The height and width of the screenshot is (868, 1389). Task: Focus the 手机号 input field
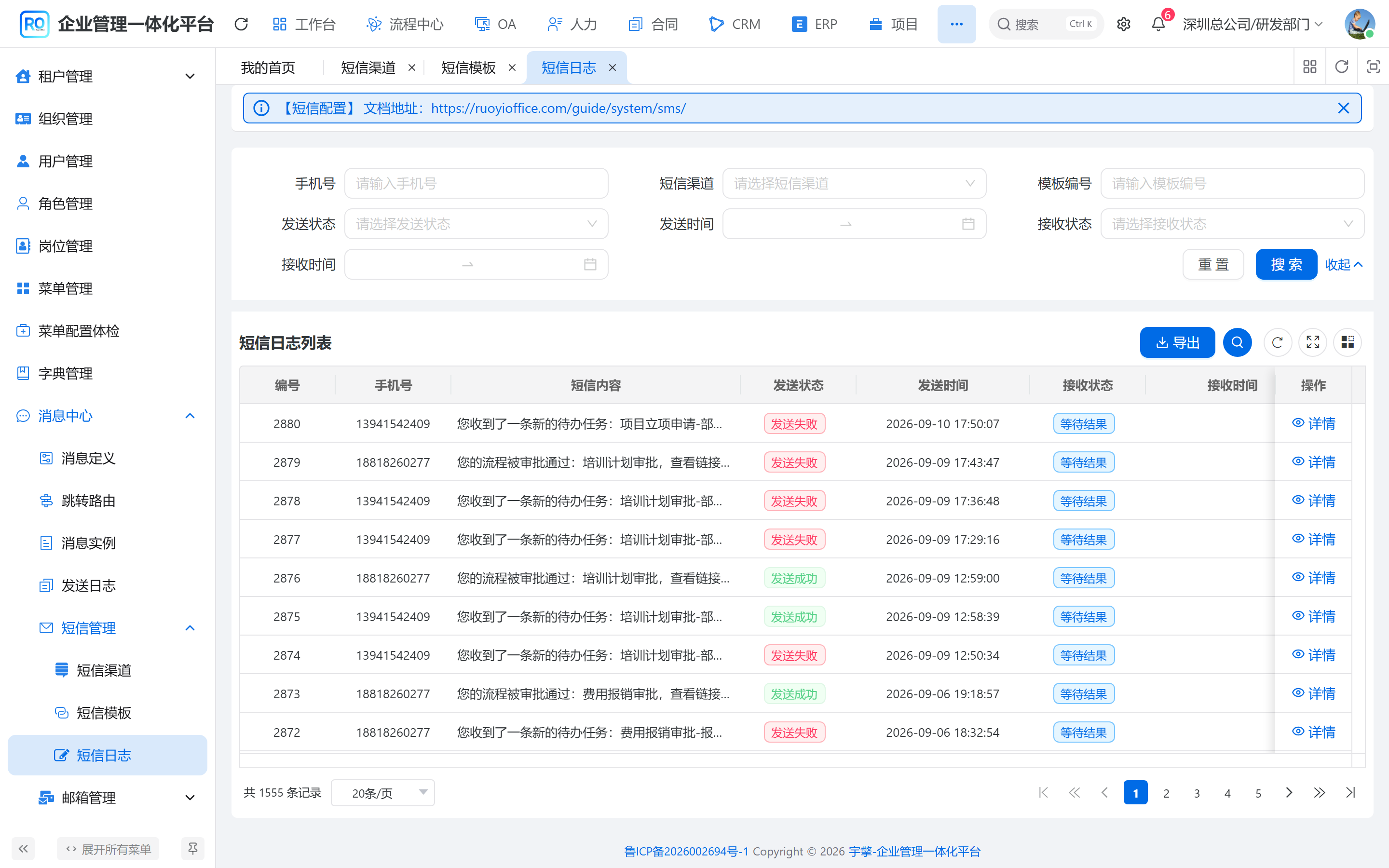tap(476, 183)
